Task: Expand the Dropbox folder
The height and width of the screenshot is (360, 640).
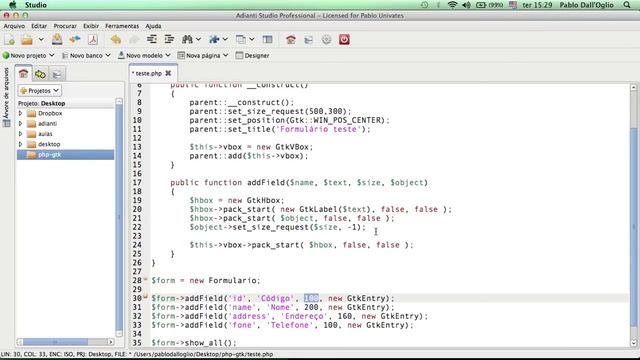Action: [20, 113]
